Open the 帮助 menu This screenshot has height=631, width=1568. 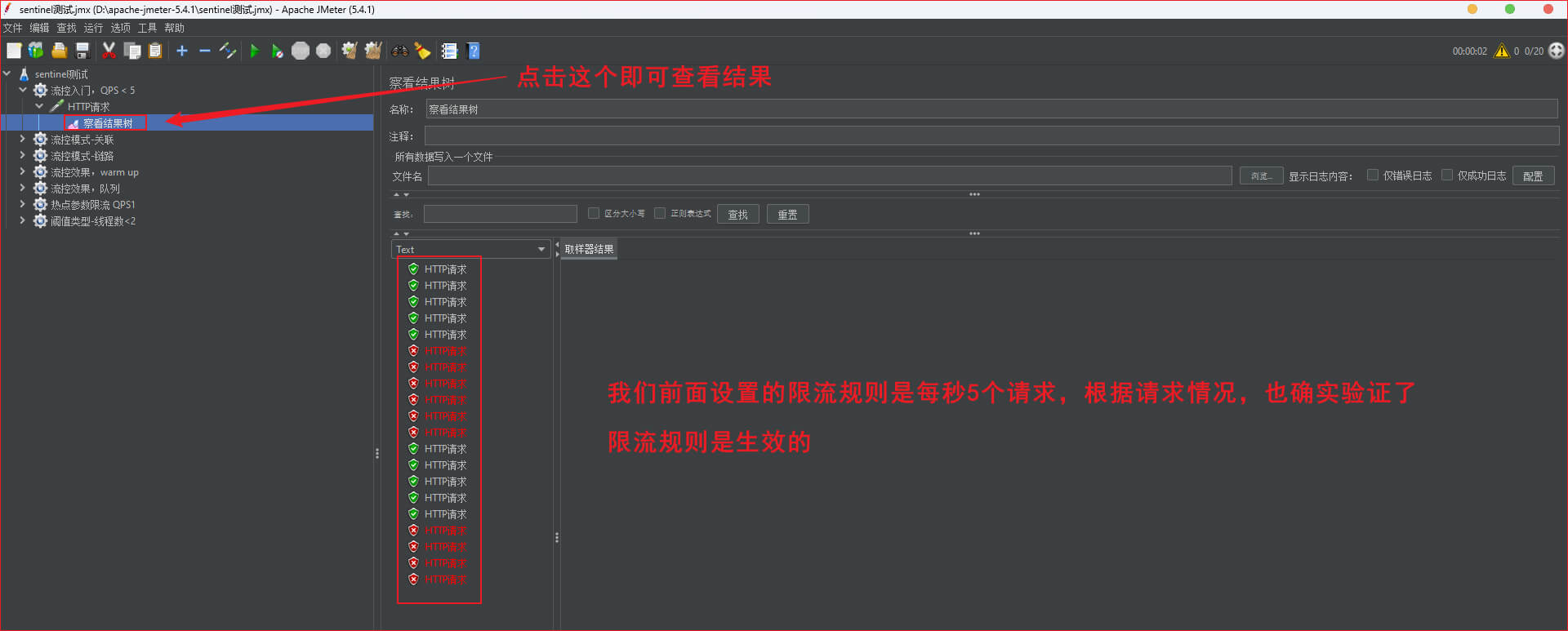pos(174,28)
